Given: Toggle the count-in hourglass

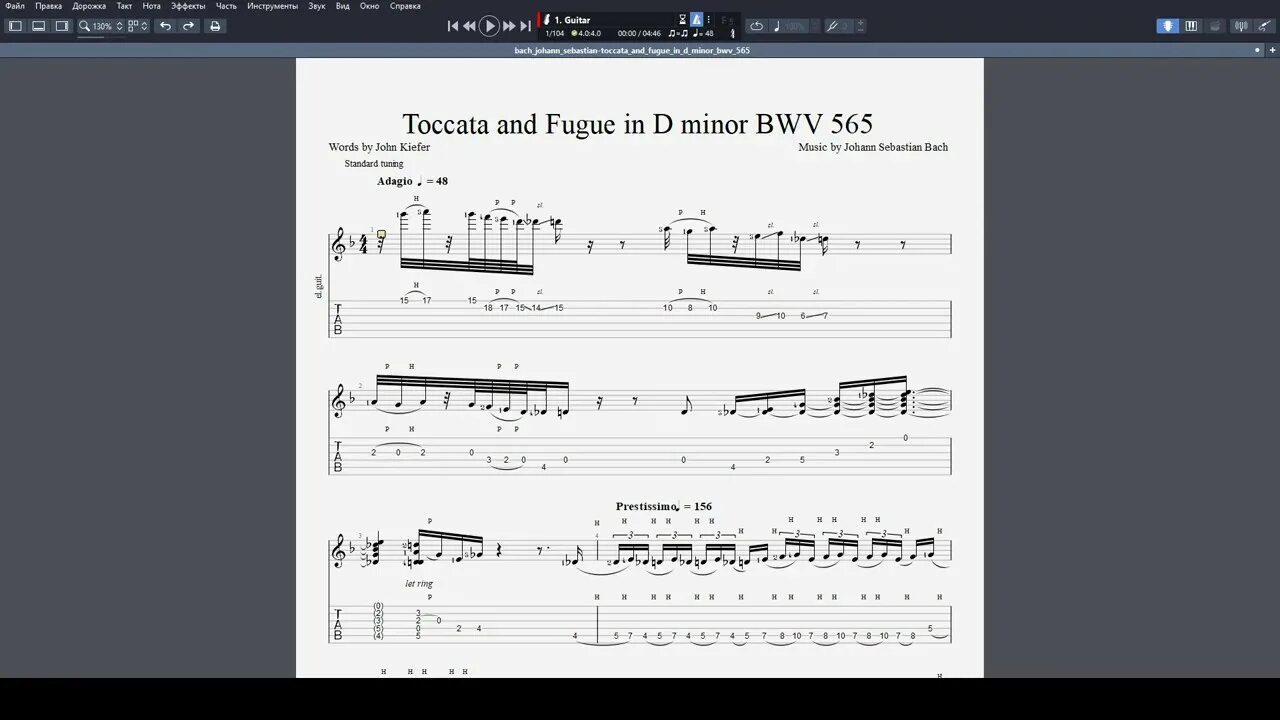Looking at the screenshot, I should 683,20.
